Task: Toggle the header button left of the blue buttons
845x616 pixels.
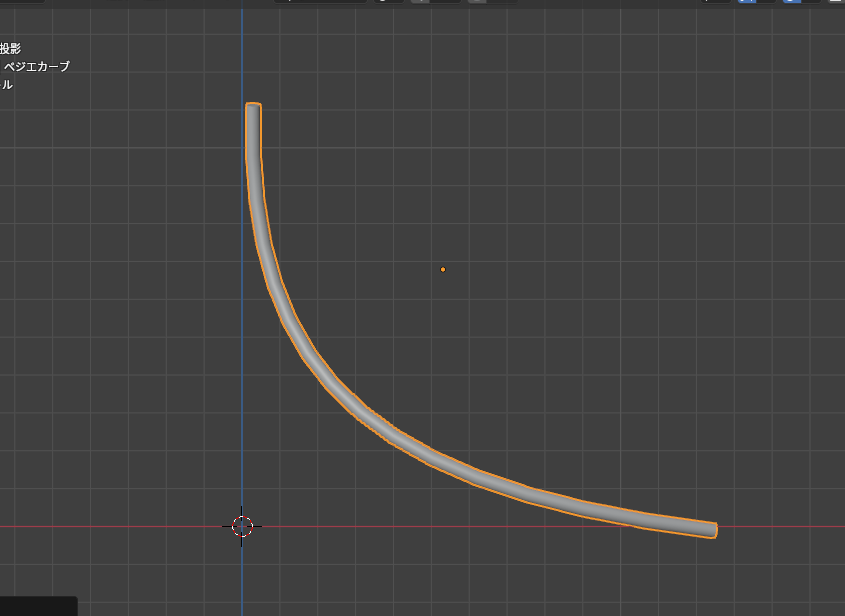Action: coord(714,2)
